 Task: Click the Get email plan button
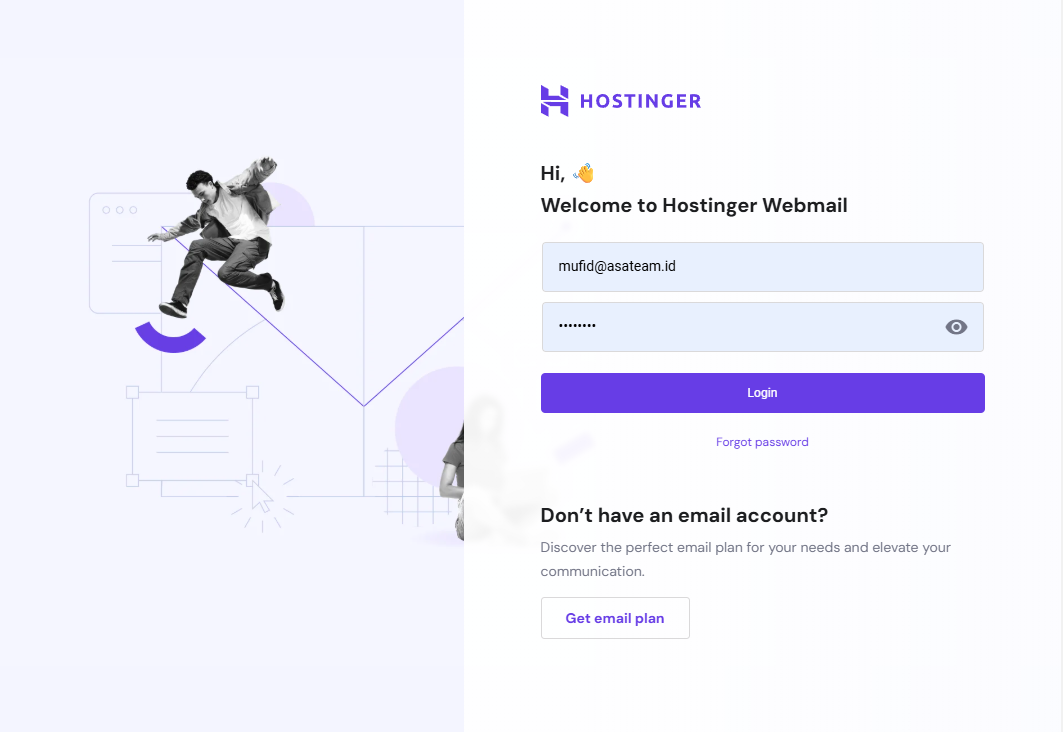[616, 618]
